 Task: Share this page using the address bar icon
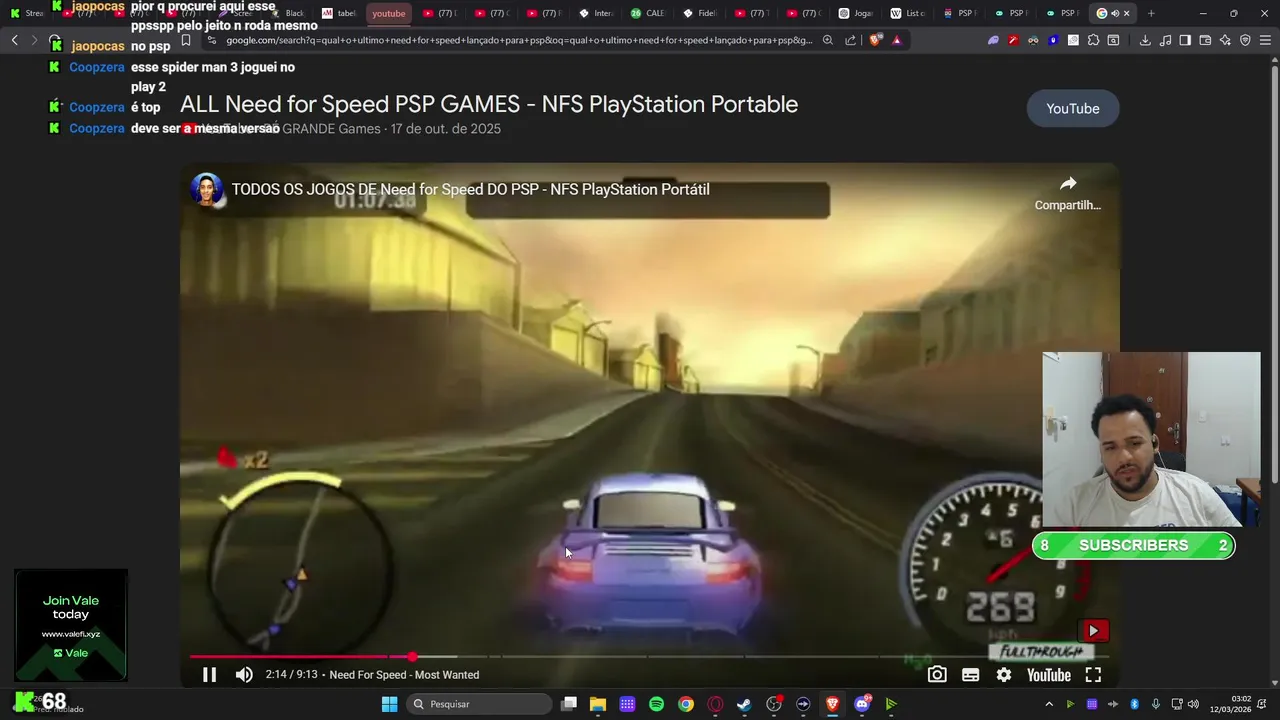pos(850,40)
